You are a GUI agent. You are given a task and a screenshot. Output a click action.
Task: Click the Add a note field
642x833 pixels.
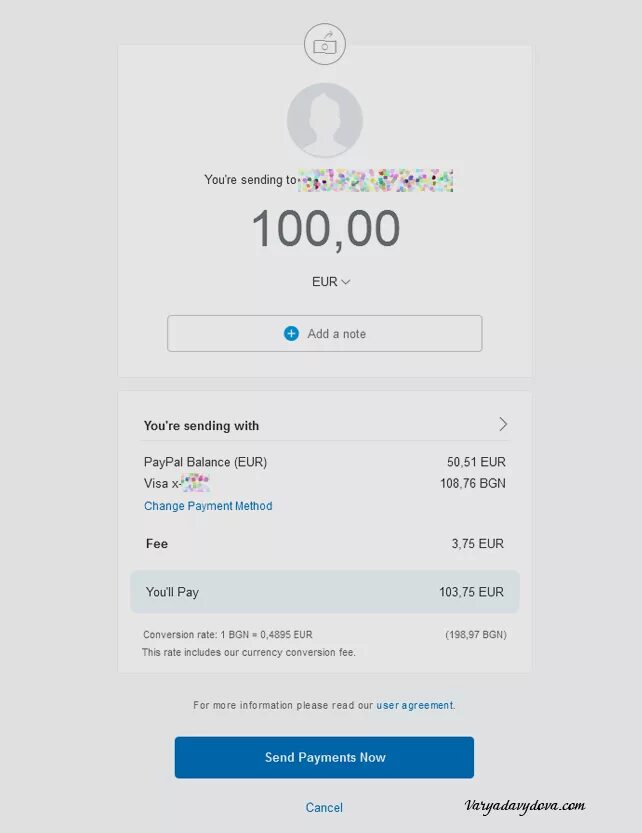[x=325, y=334]
